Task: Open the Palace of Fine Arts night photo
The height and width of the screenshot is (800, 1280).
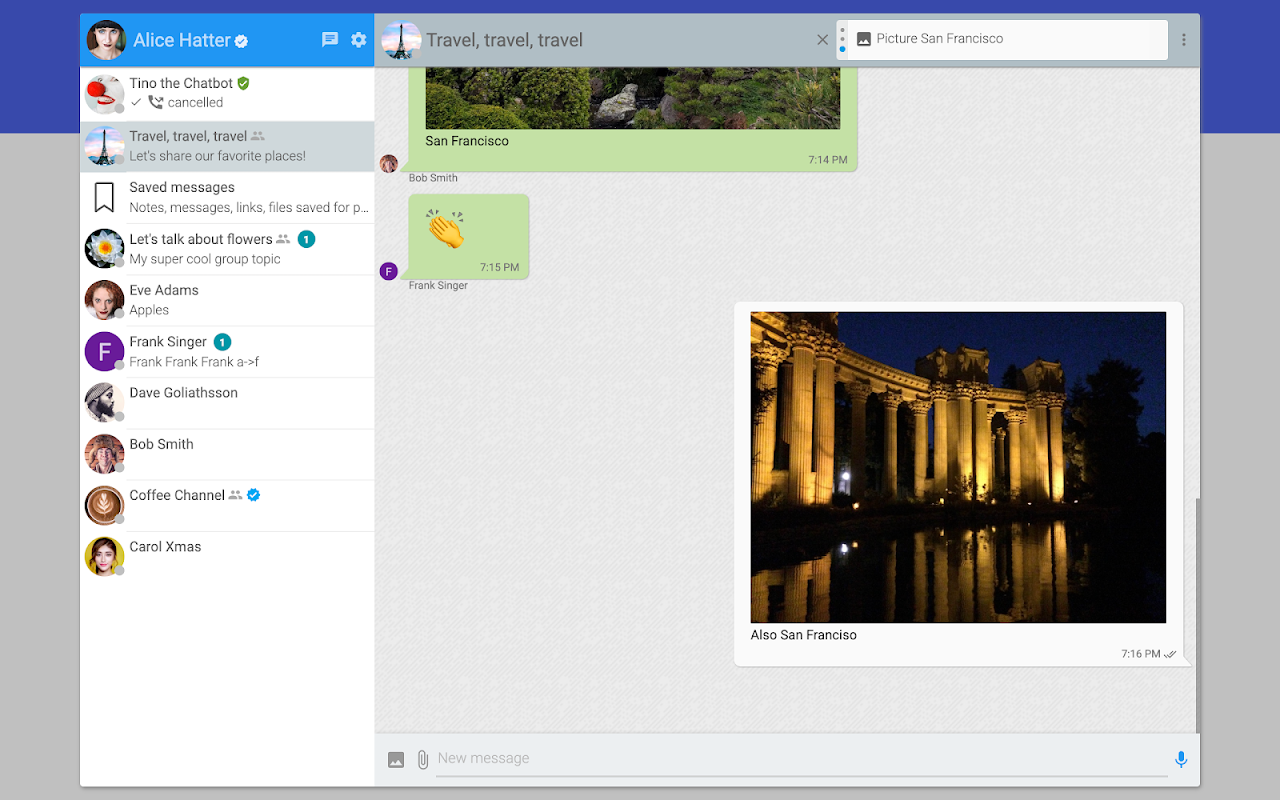Action: pyautogui.click(x=958, y=467)
